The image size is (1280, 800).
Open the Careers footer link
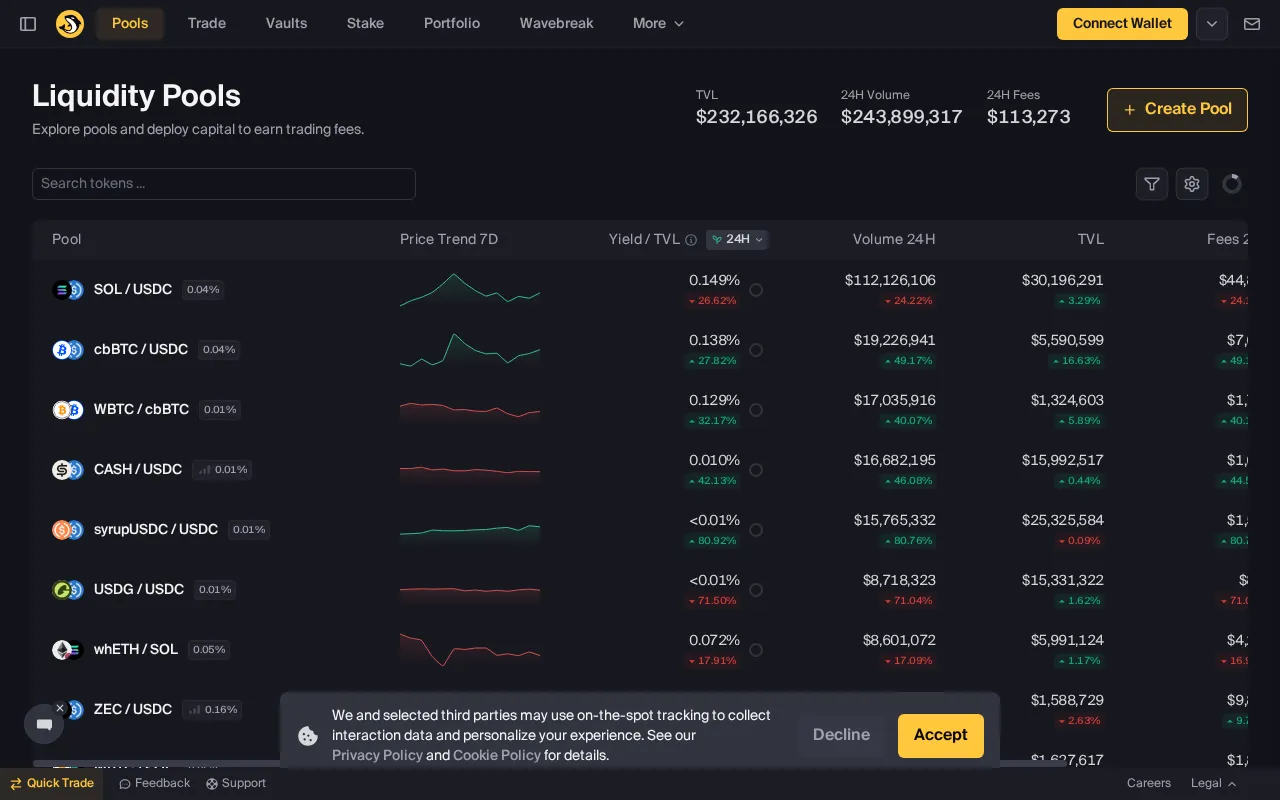1149,784
